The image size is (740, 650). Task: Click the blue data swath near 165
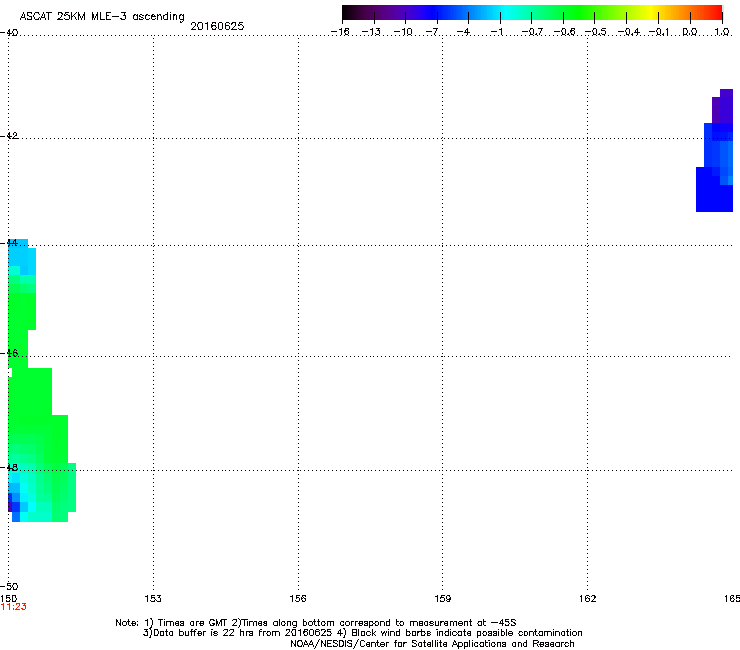715,168
